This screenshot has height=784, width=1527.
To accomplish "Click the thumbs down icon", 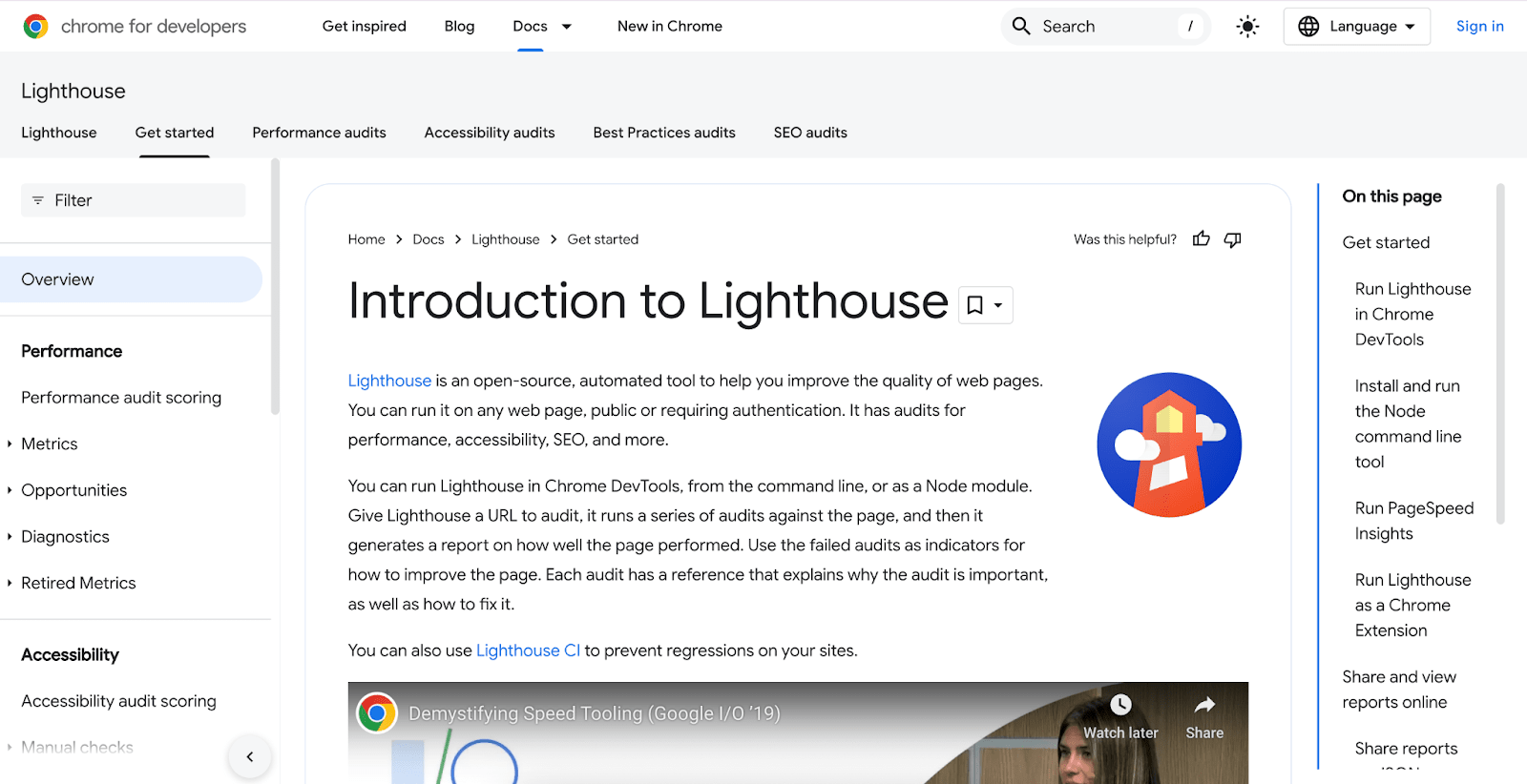I will pos(1232,239).
